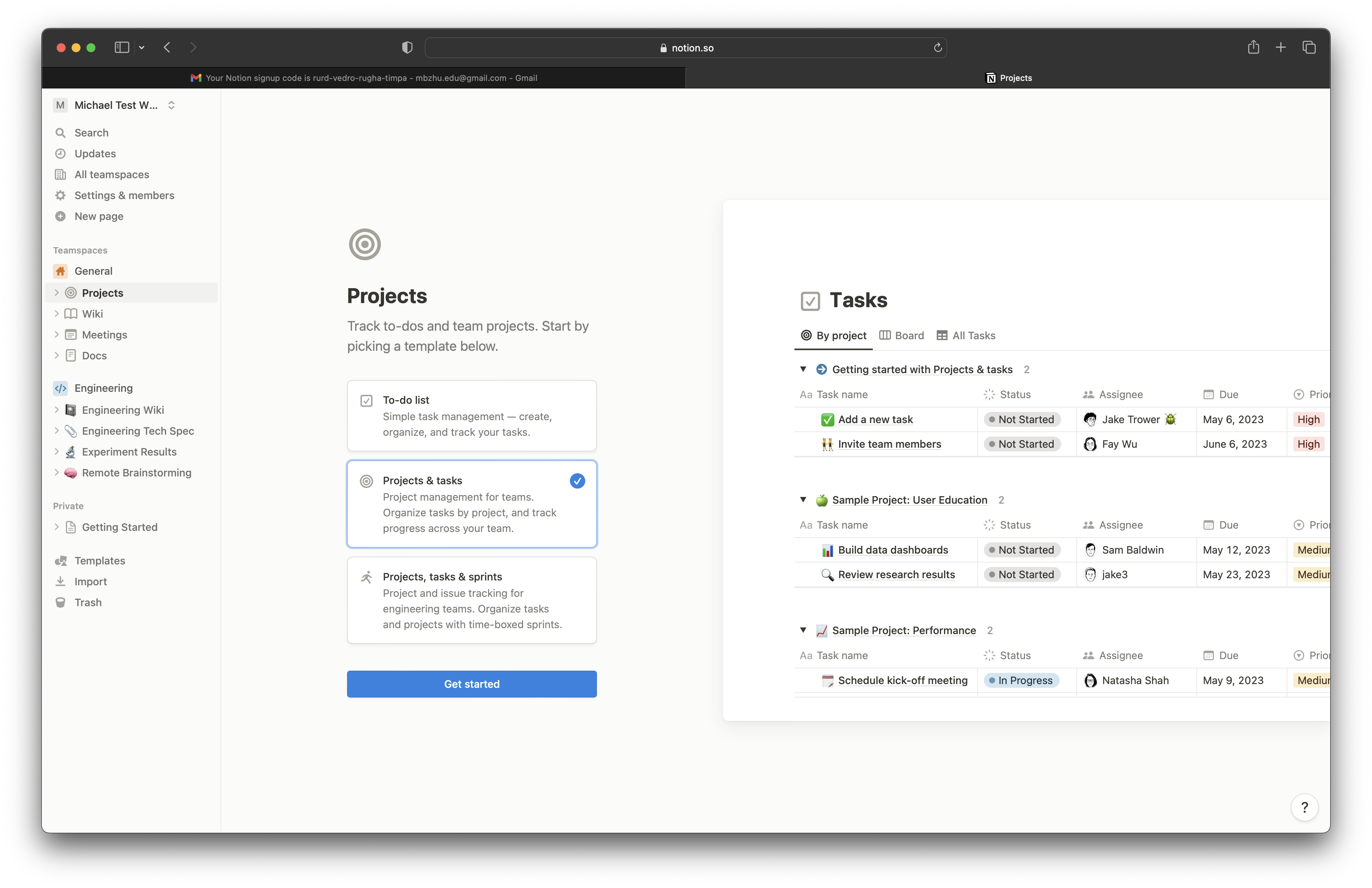Click the Safari share icon

1253,47
